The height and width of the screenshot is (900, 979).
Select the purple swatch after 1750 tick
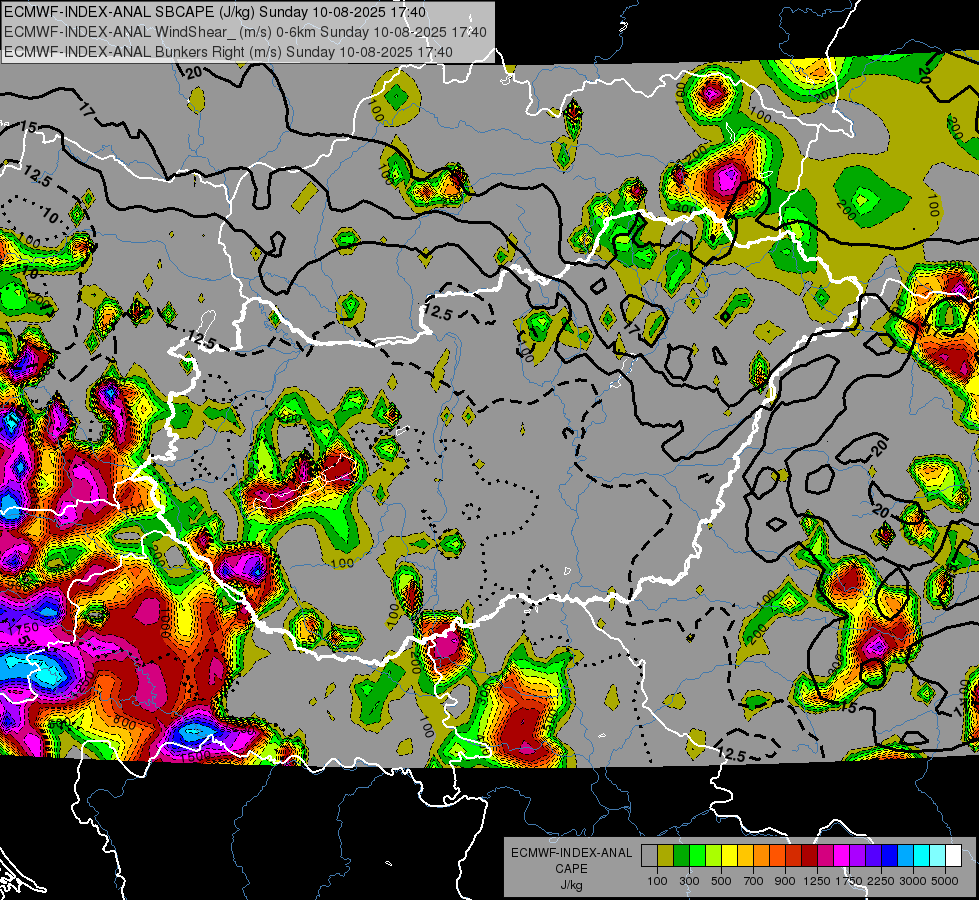(x=858, y=855)
